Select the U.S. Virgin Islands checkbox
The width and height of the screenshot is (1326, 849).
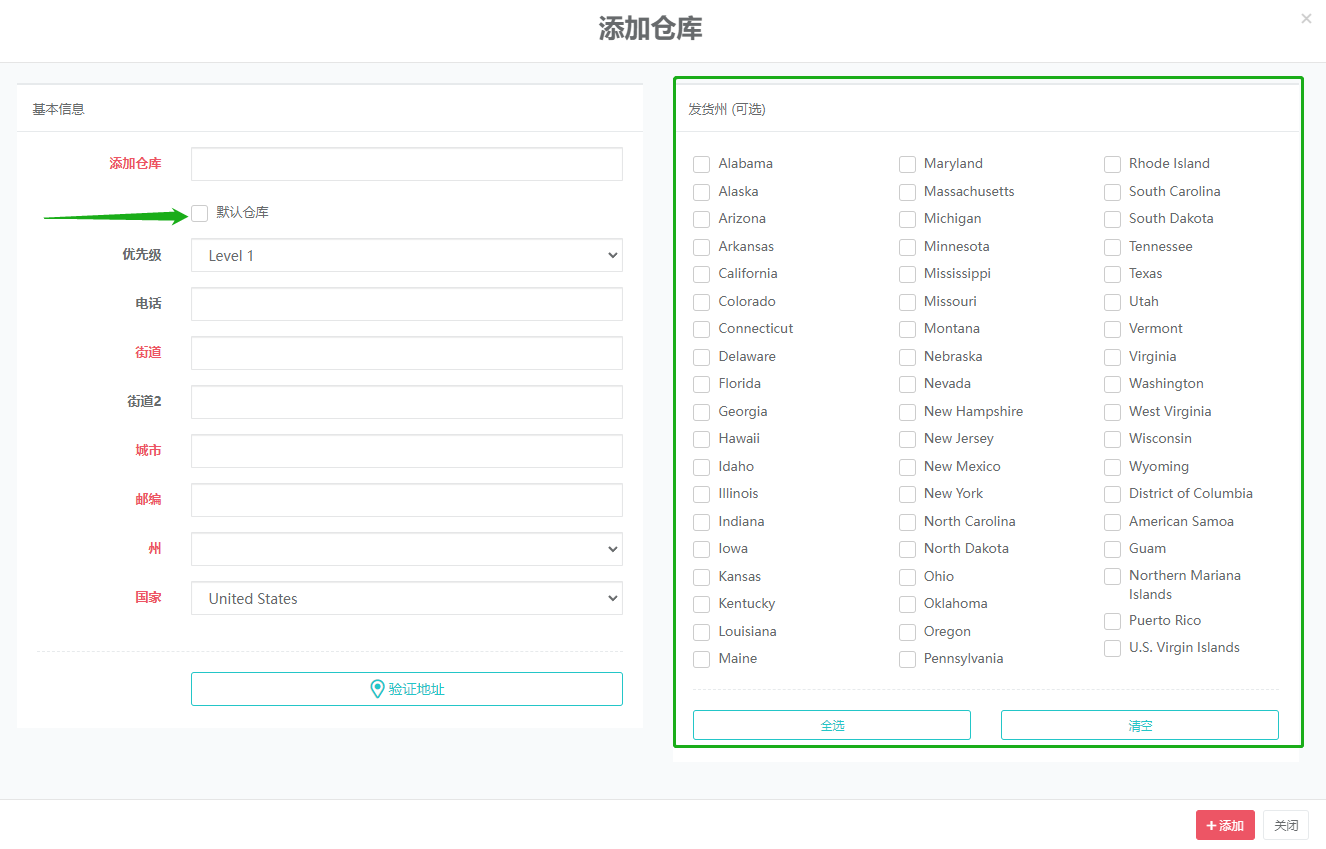1112,648
